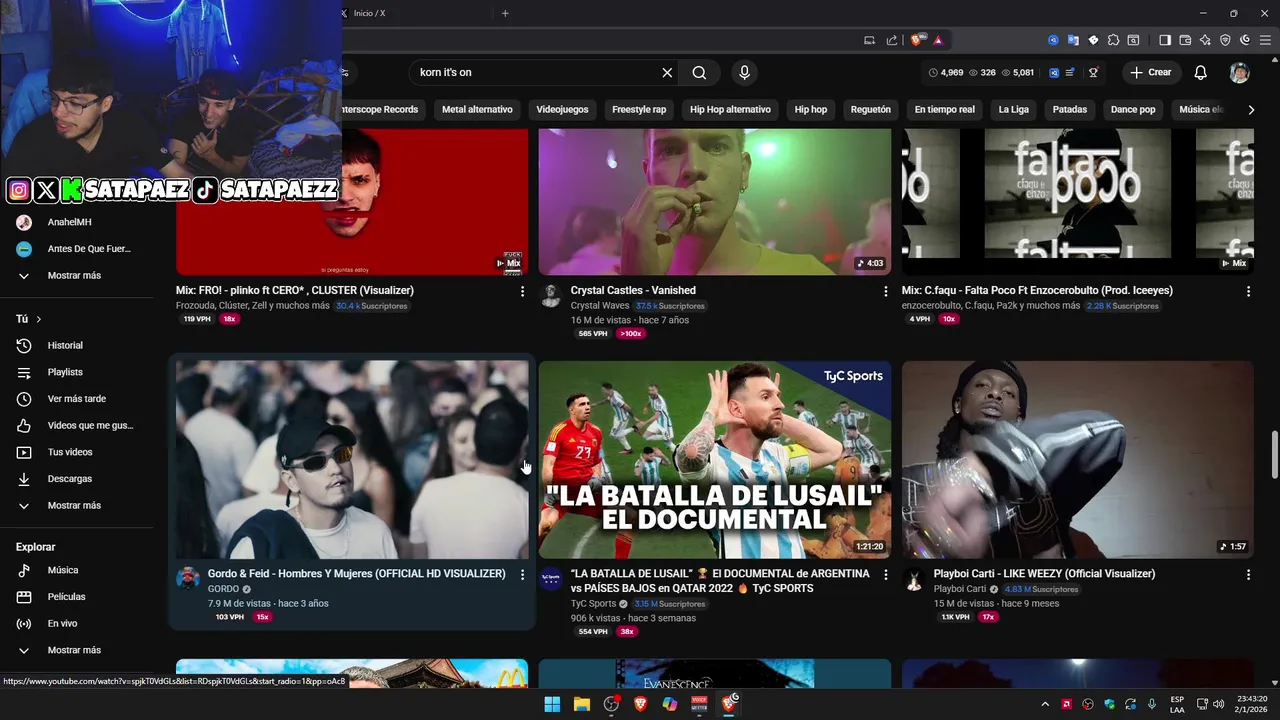Image resolution: width=1280 pixels, height=720 pixels.
Task: Click the YouTube search magnifier button
Action: [x=699, y=72]
